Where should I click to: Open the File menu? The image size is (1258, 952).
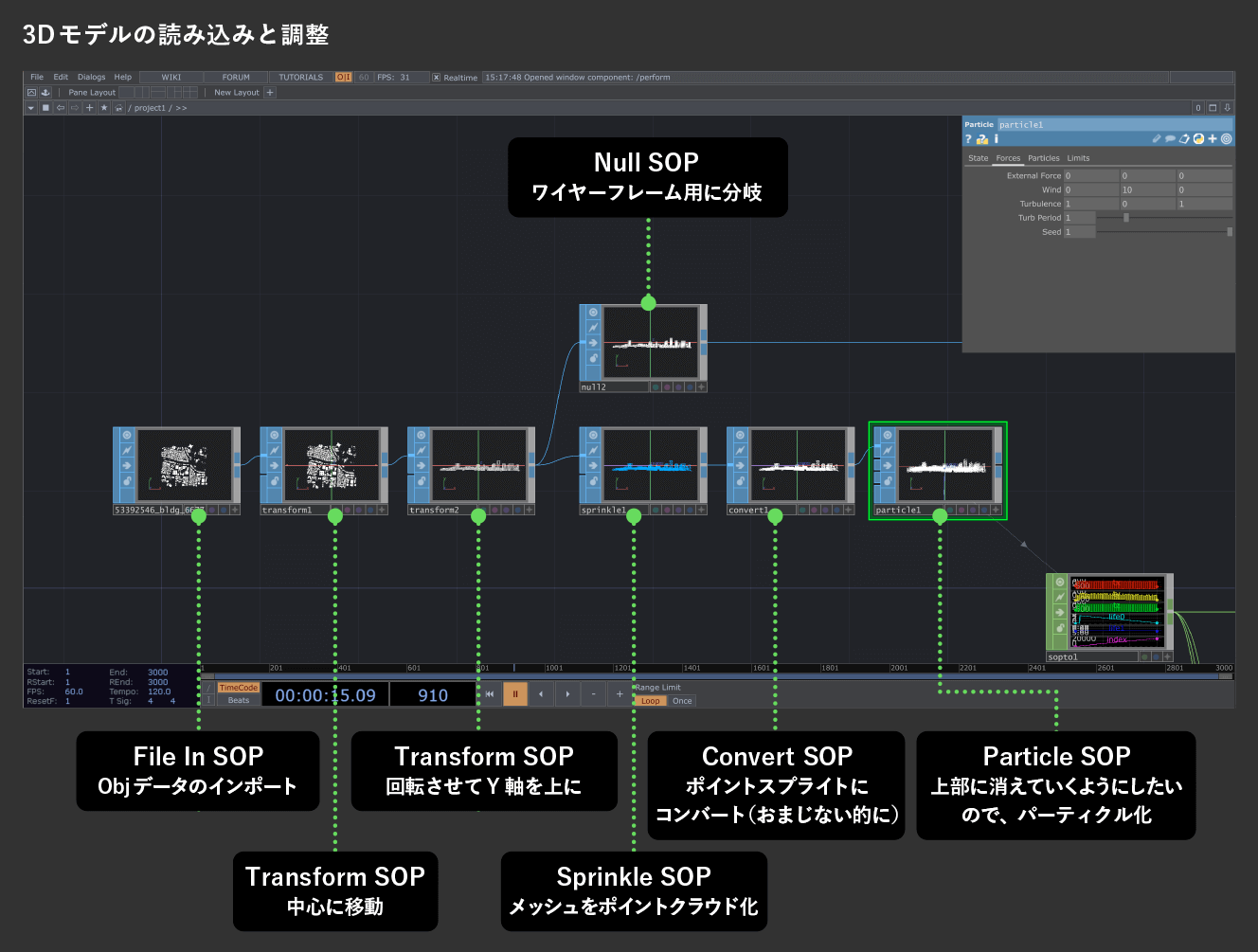pyautogui.click(x=37, y=78)
